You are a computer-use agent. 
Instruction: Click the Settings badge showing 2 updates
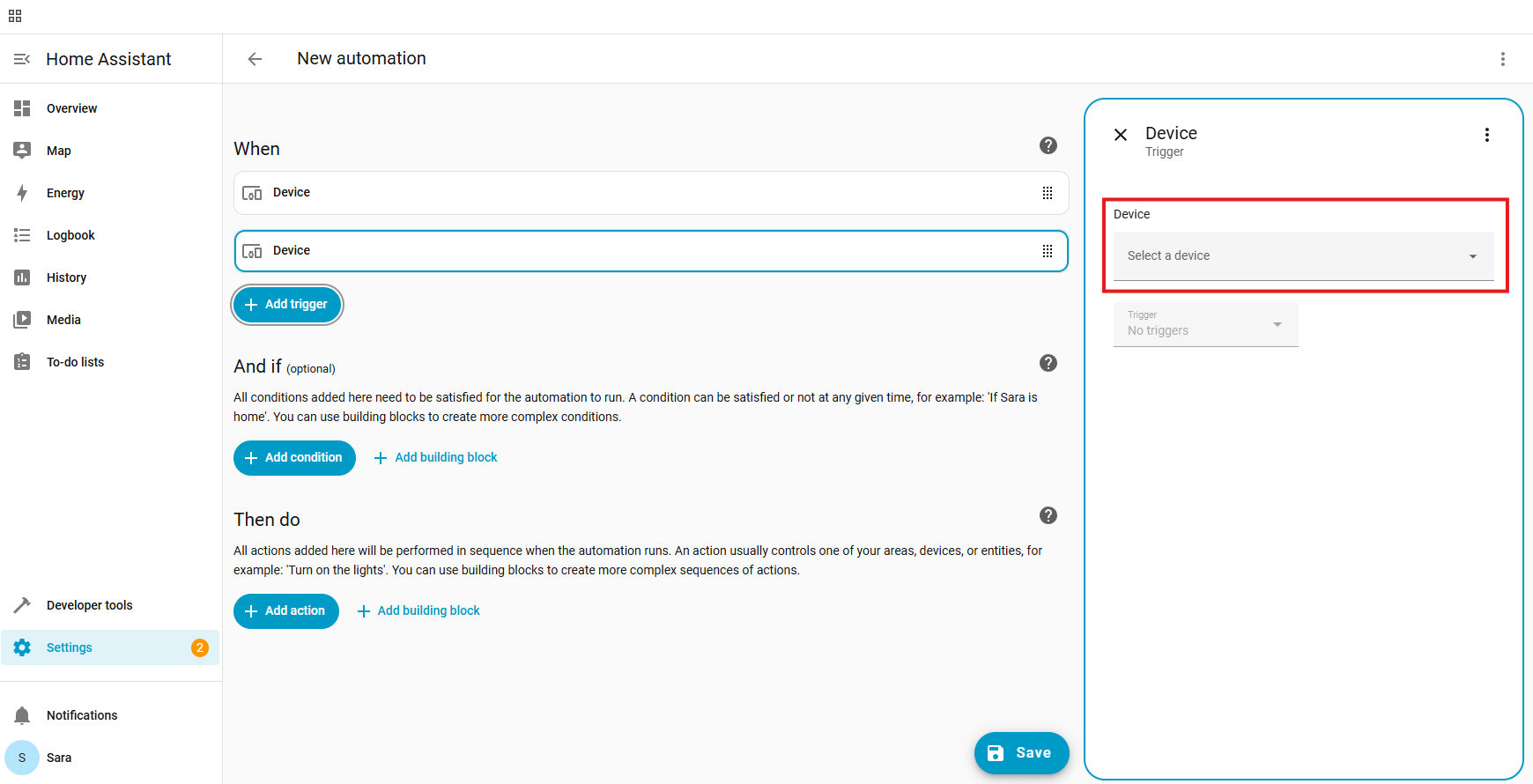pos(200,647)
